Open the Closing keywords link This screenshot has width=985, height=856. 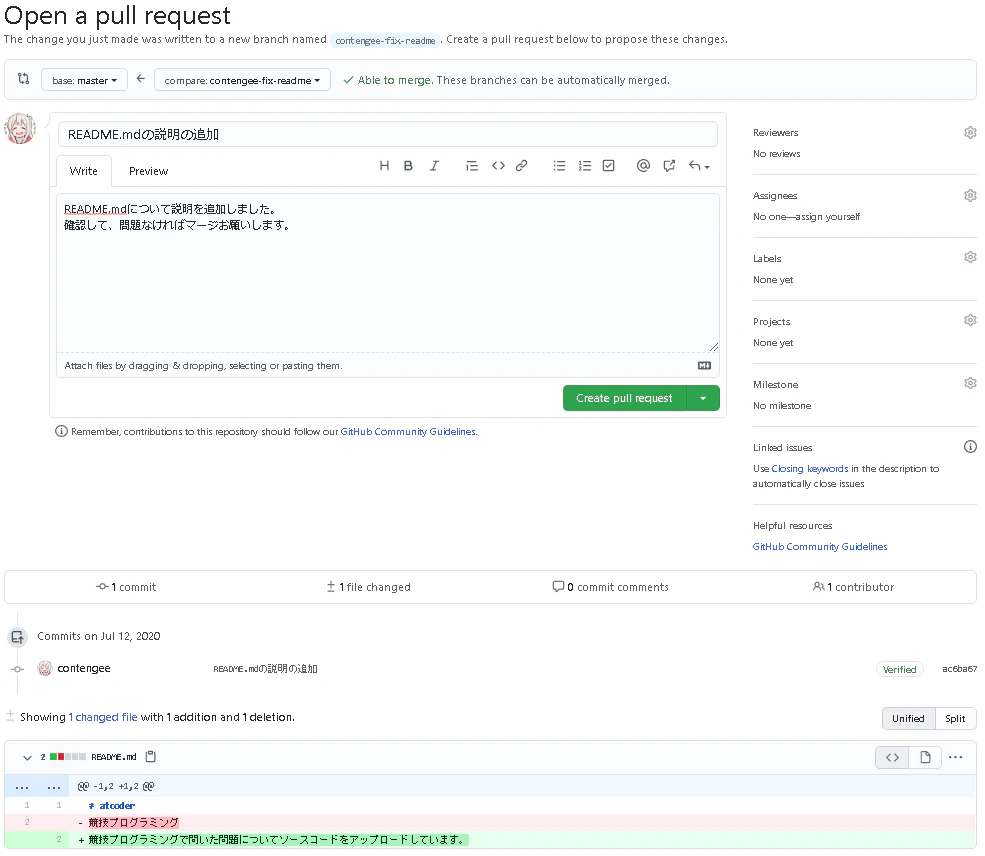[810, 469]
